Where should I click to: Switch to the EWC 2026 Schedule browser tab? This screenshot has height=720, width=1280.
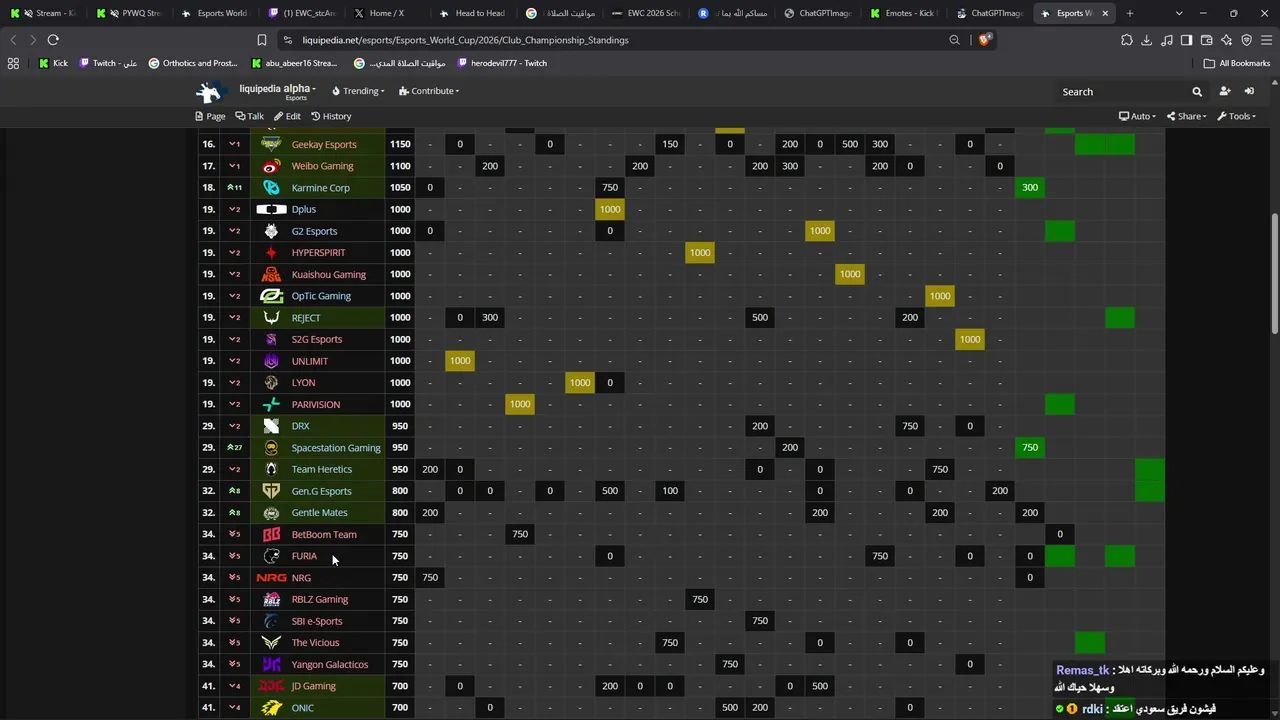coord(646,13)
